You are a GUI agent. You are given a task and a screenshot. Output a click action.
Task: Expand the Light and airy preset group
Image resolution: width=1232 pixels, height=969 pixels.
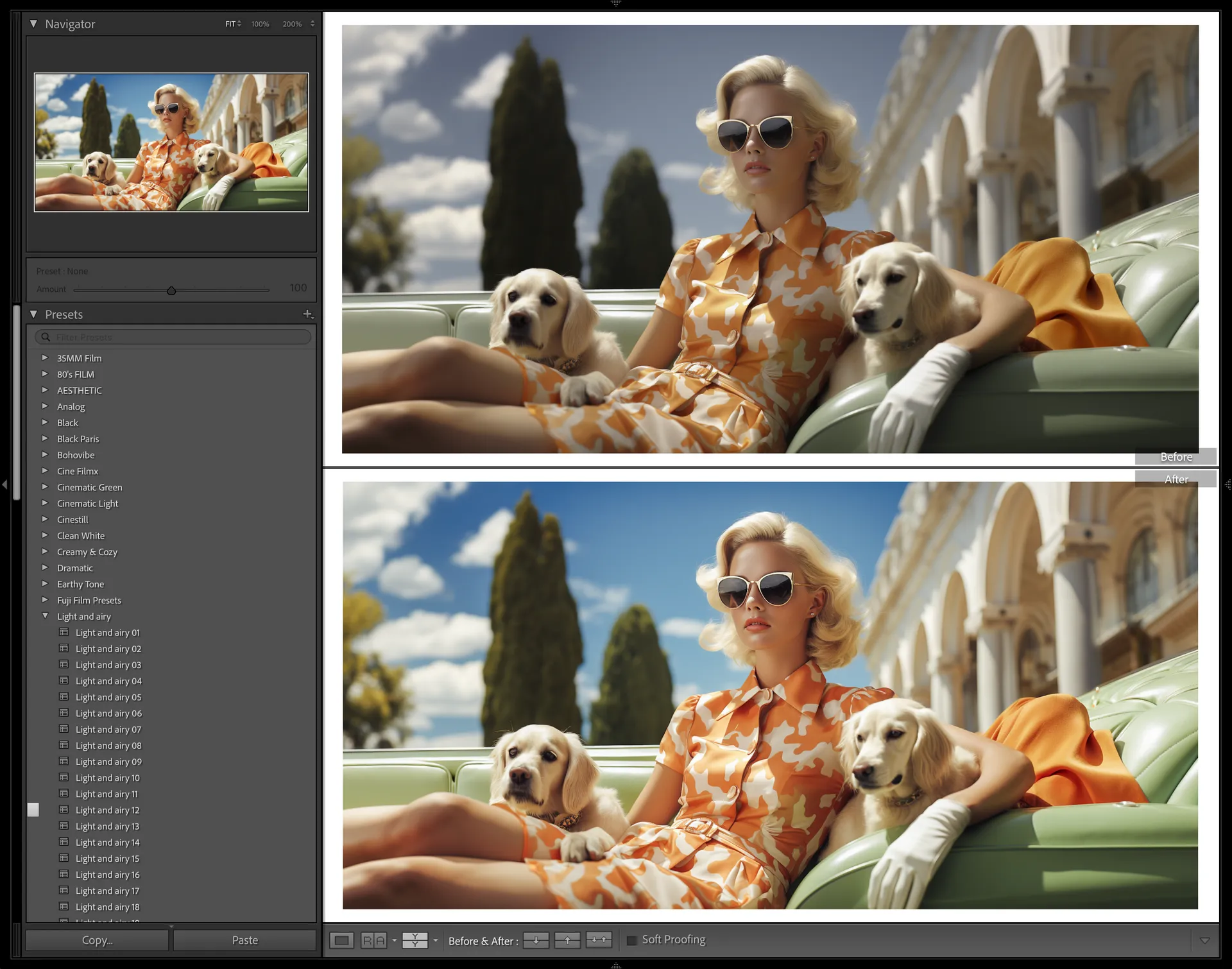[45, 616]
